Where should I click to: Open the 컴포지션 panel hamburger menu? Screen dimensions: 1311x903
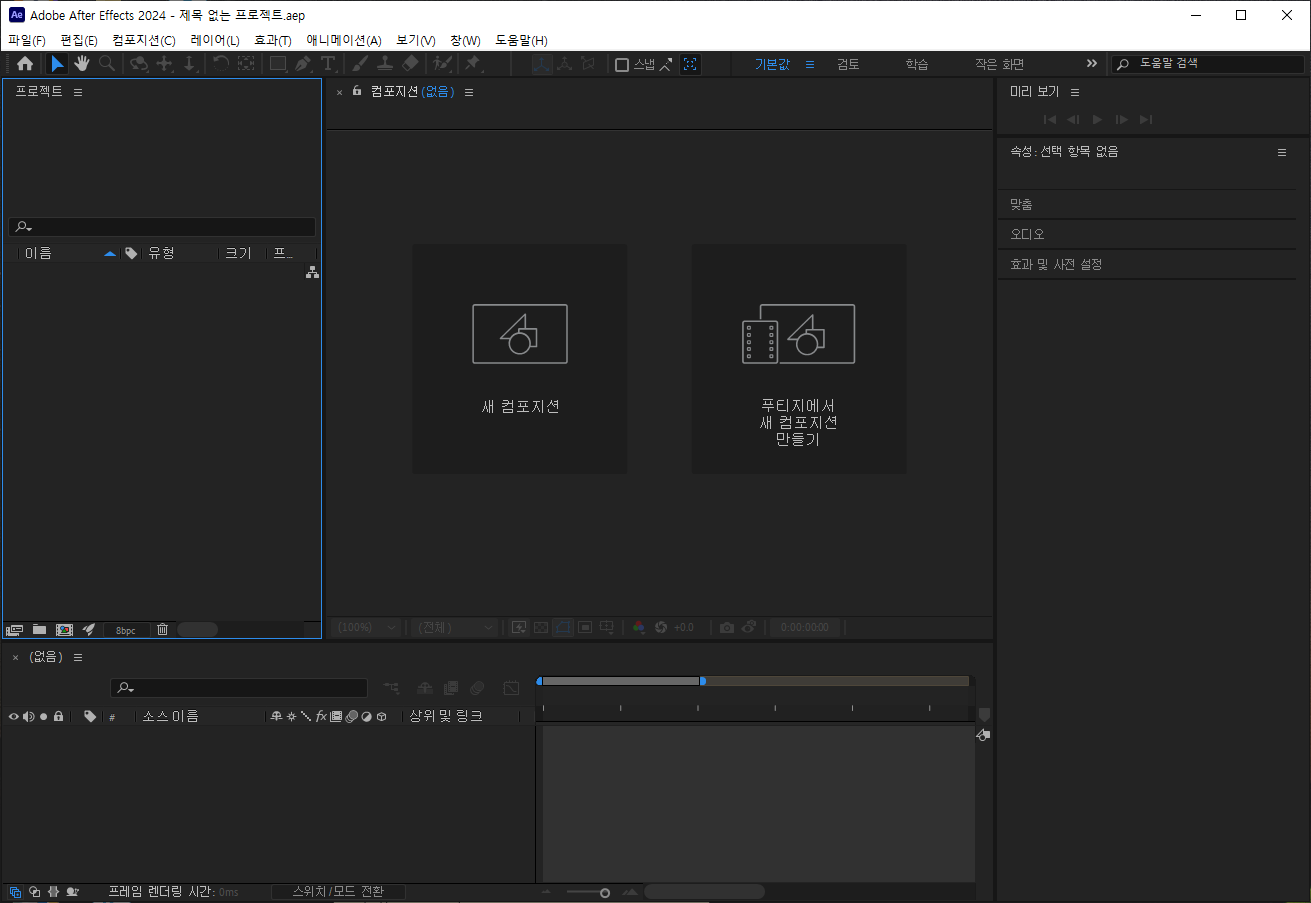click(x=469, y=92)
